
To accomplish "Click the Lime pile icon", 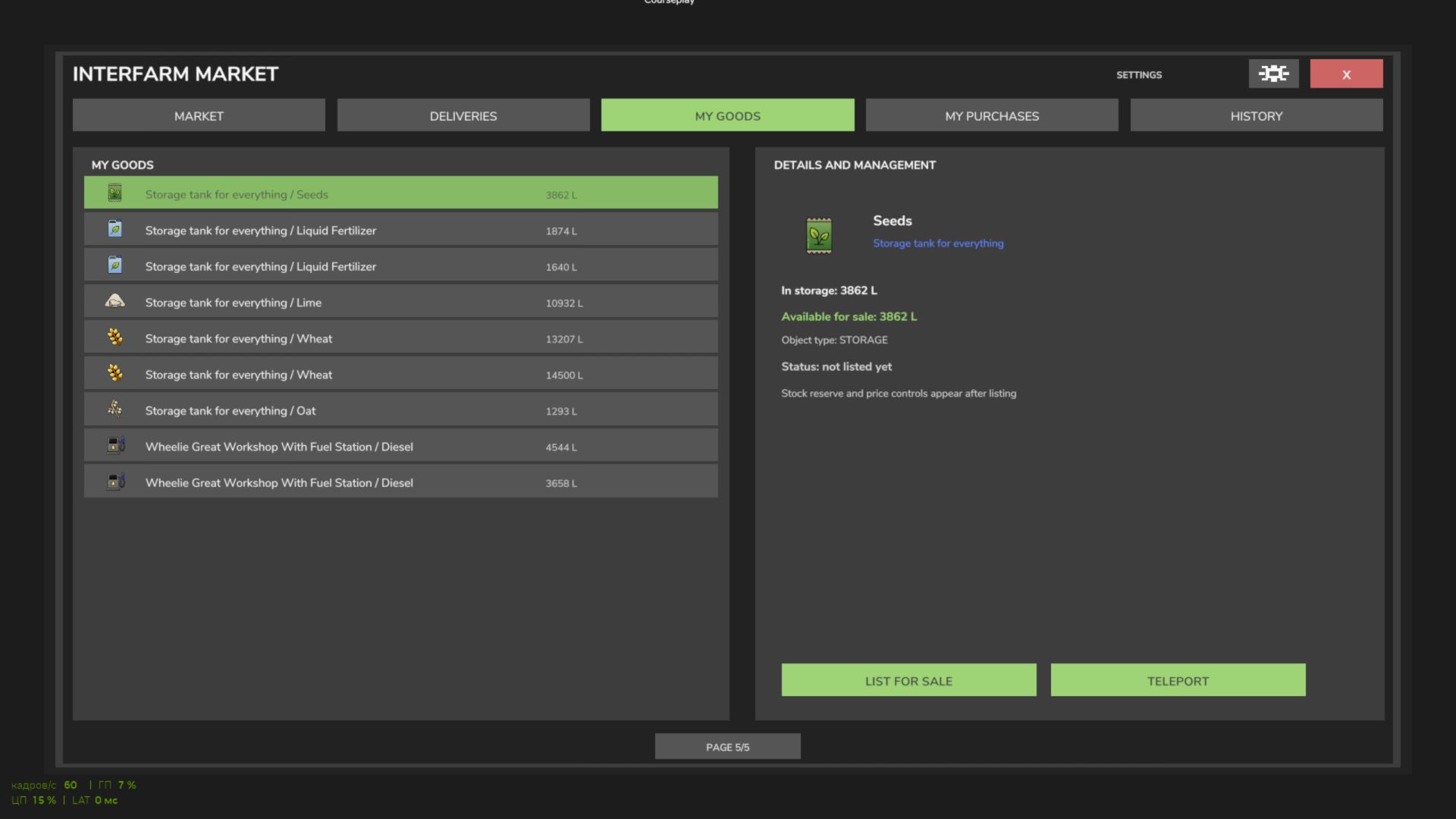I will click(115, 301).
